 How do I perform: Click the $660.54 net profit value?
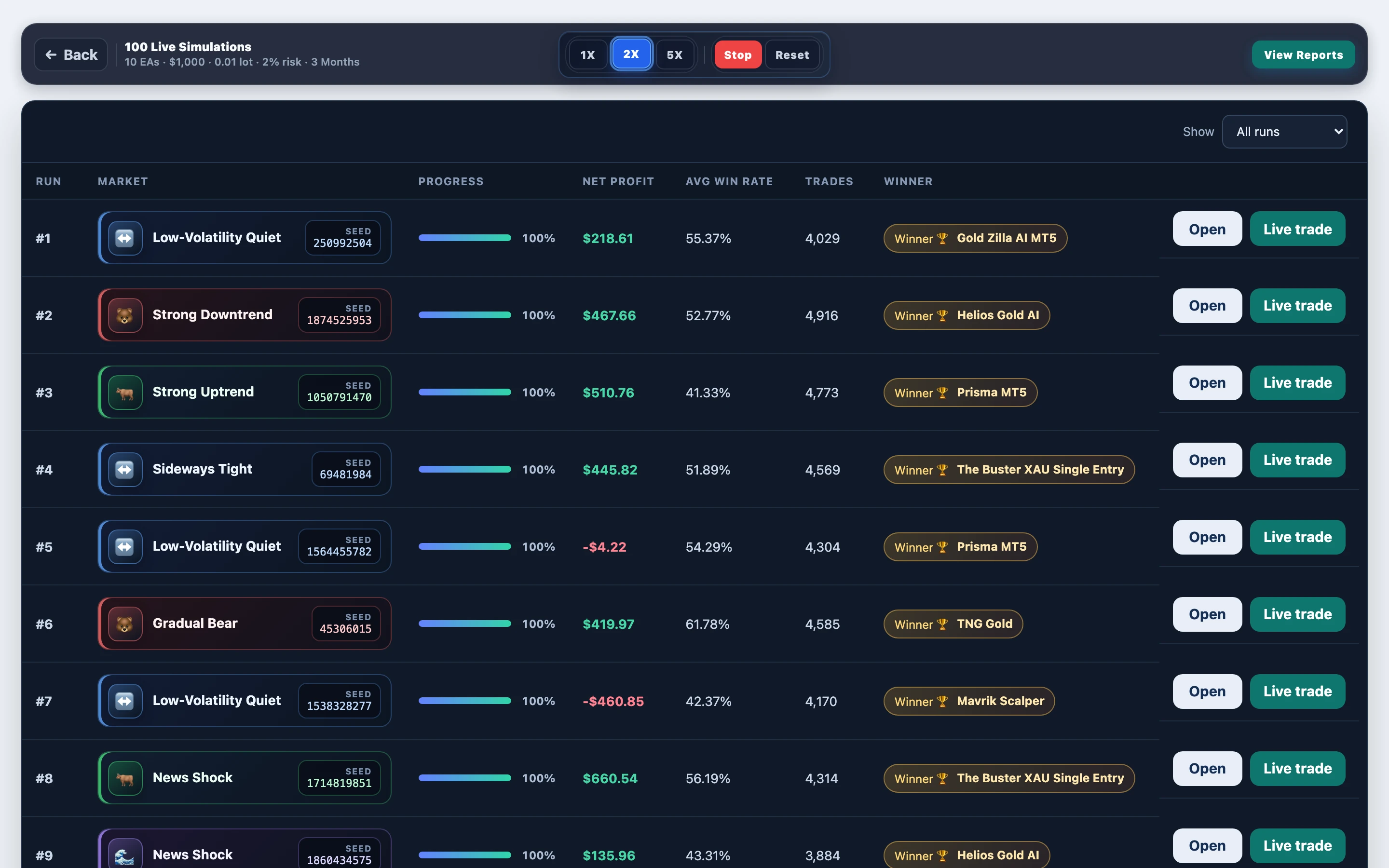click(x=610, y=778)
